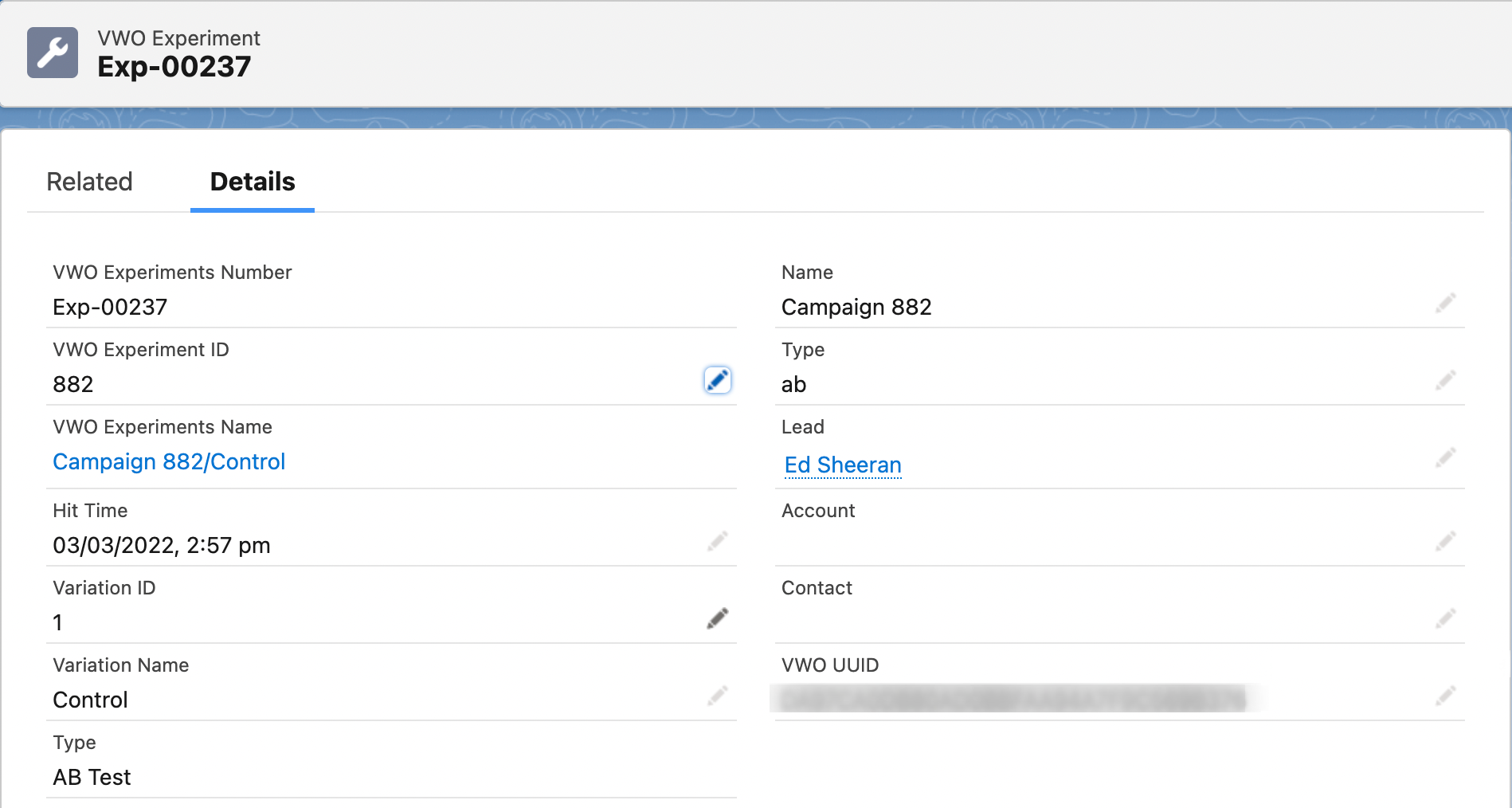1512x808 pixels.
Task: Open the Ed Sheeran lead link
Action: pyautogui.click(x=843, y=465)
